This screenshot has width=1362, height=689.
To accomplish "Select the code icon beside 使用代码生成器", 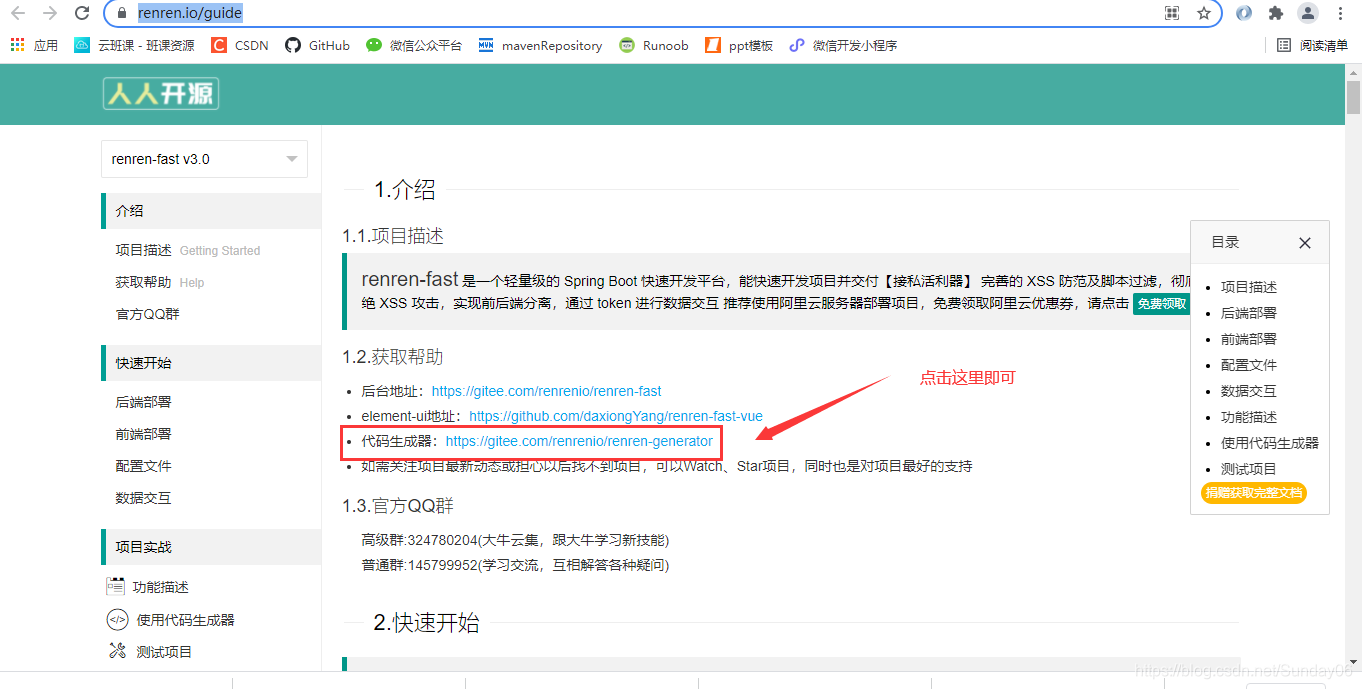I will (118, 619).
